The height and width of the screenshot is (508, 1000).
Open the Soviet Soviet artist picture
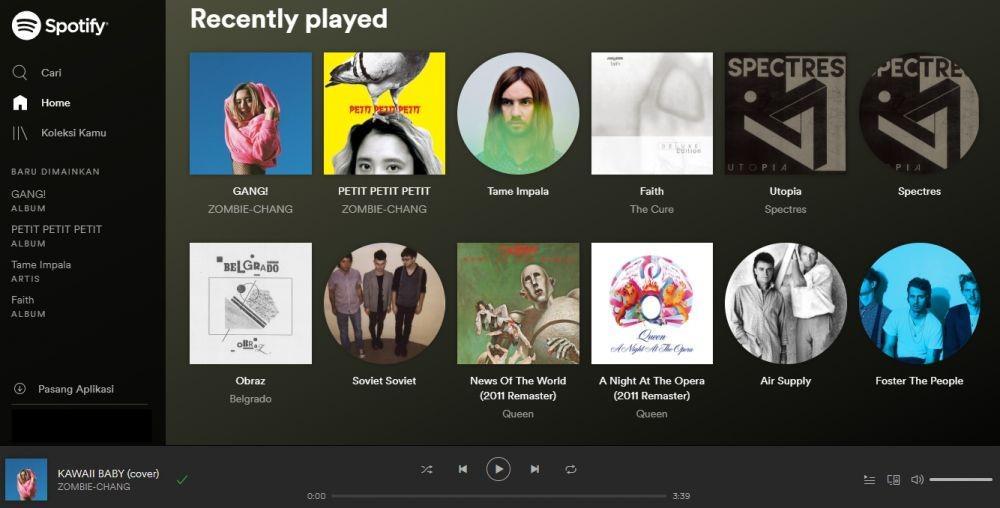pyautogui.click(x=385, y=303)
